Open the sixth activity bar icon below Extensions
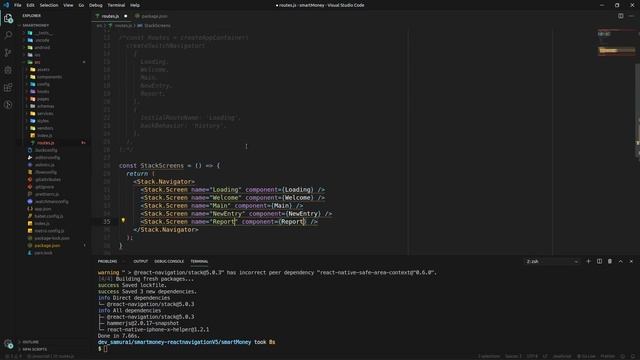Screen dimensions: 640x360 pos(8,105)
